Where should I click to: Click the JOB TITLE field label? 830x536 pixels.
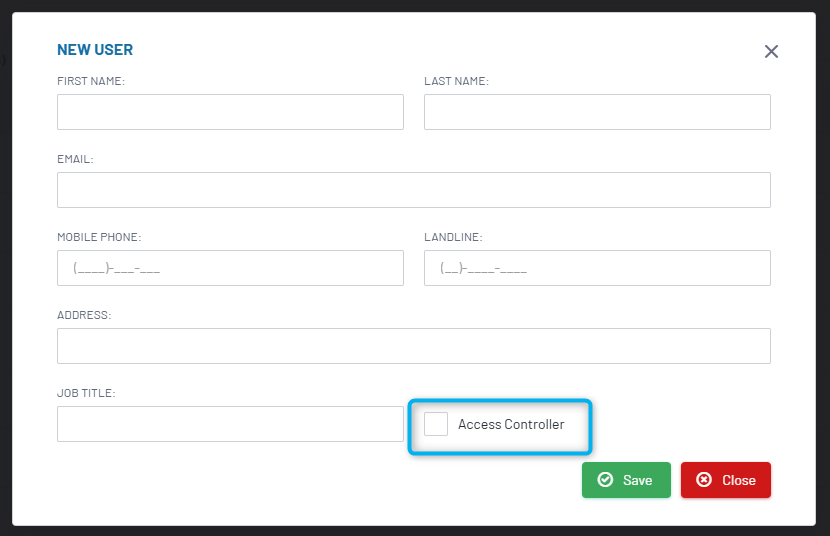(86, 393)
